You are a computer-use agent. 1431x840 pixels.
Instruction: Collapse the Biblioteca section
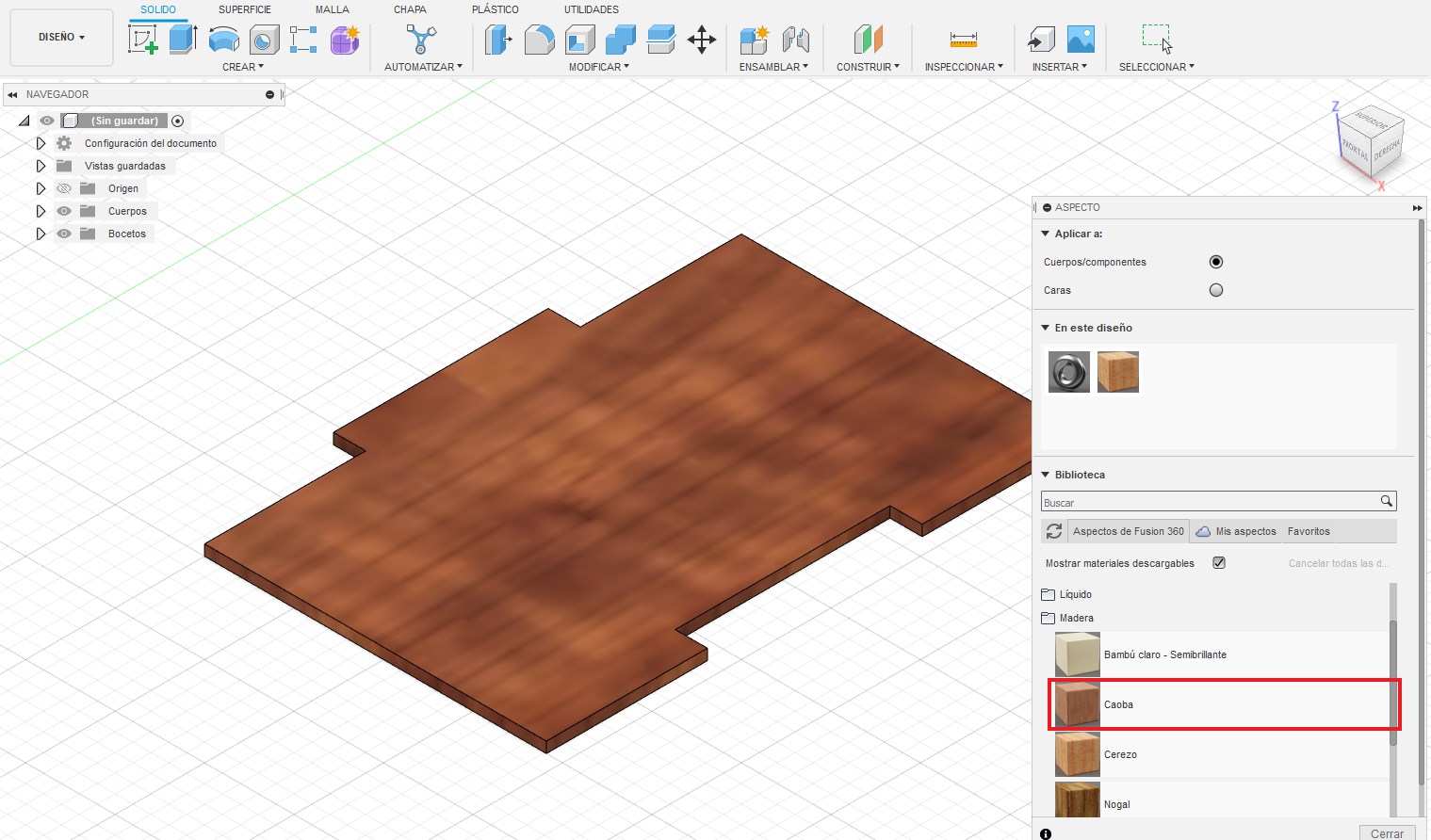1045,475
